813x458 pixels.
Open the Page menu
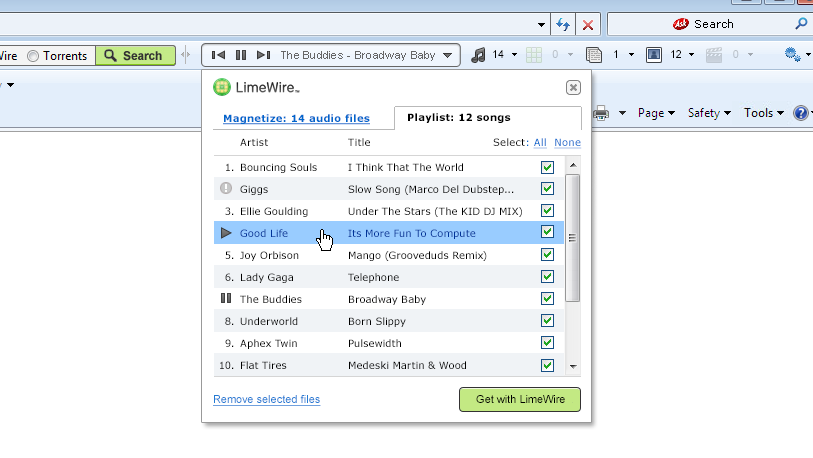coord(656,113)
